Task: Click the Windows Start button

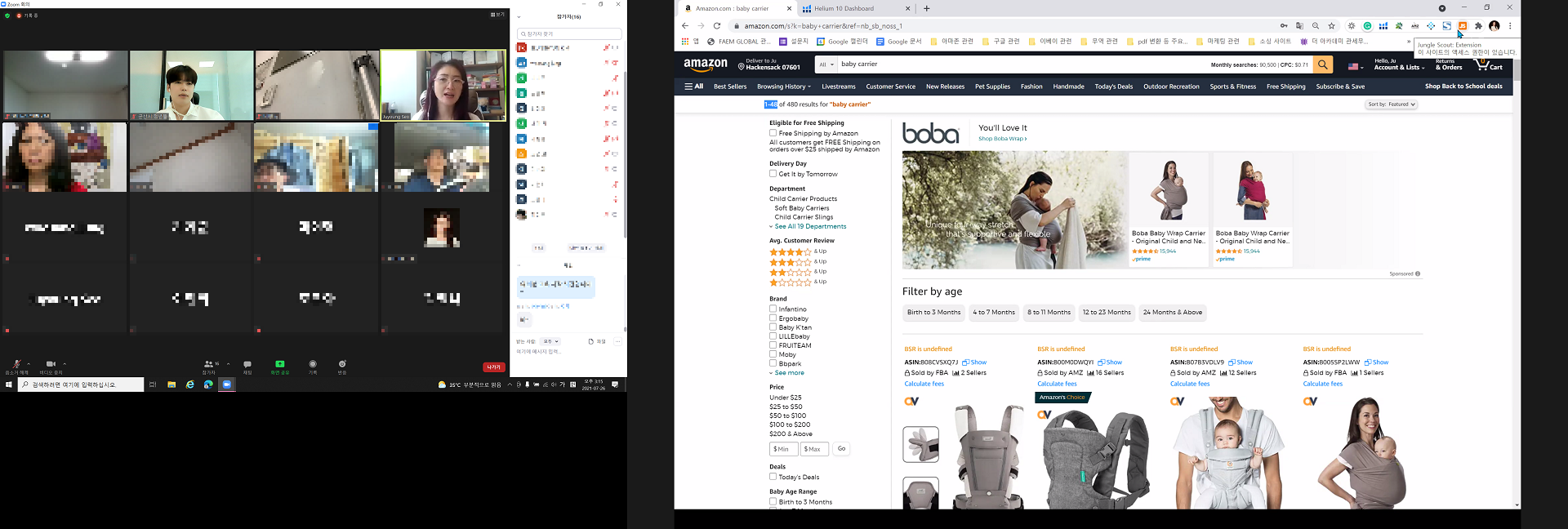Action: click(x=9, y=385)
